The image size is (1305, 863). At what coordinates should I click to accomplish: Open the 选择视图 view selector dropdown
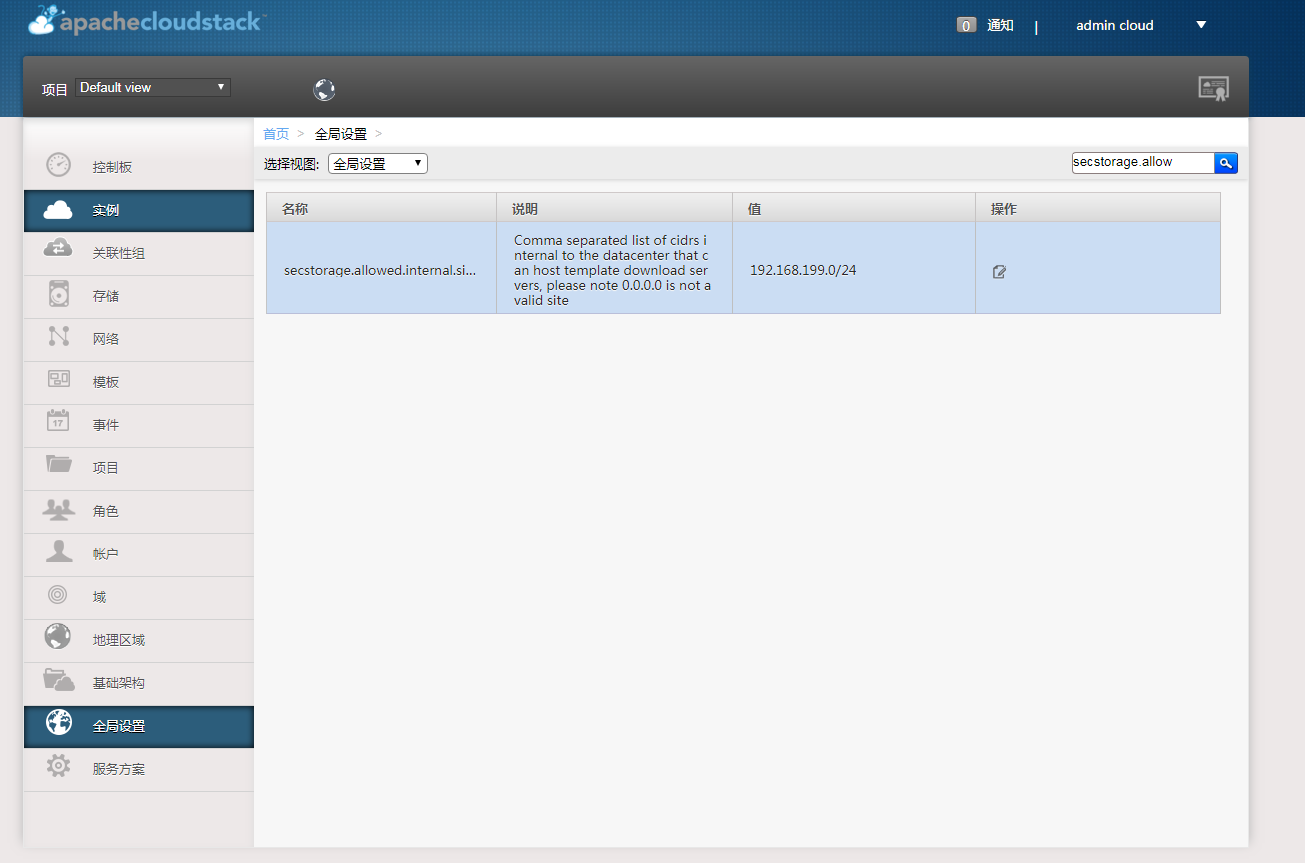tap(377, 162)
